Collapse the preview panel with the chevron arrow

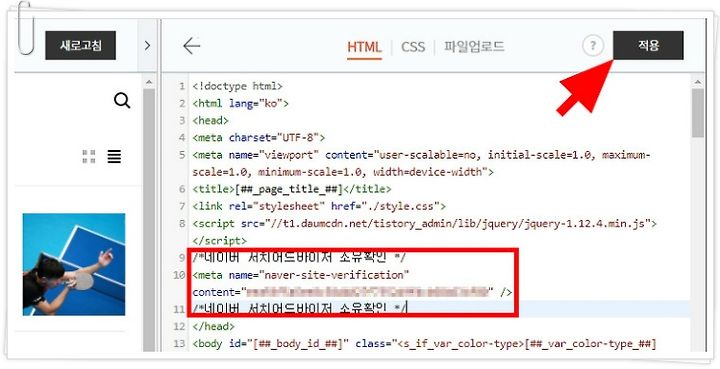[x=147, y=45]
